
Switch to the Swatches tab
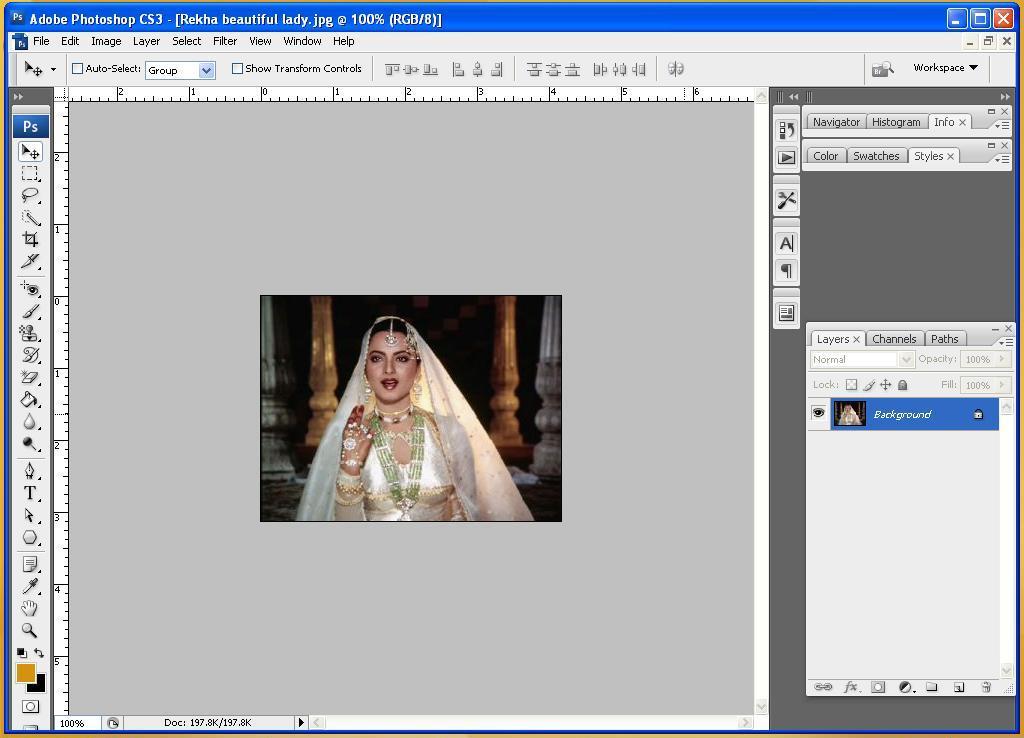875,156
